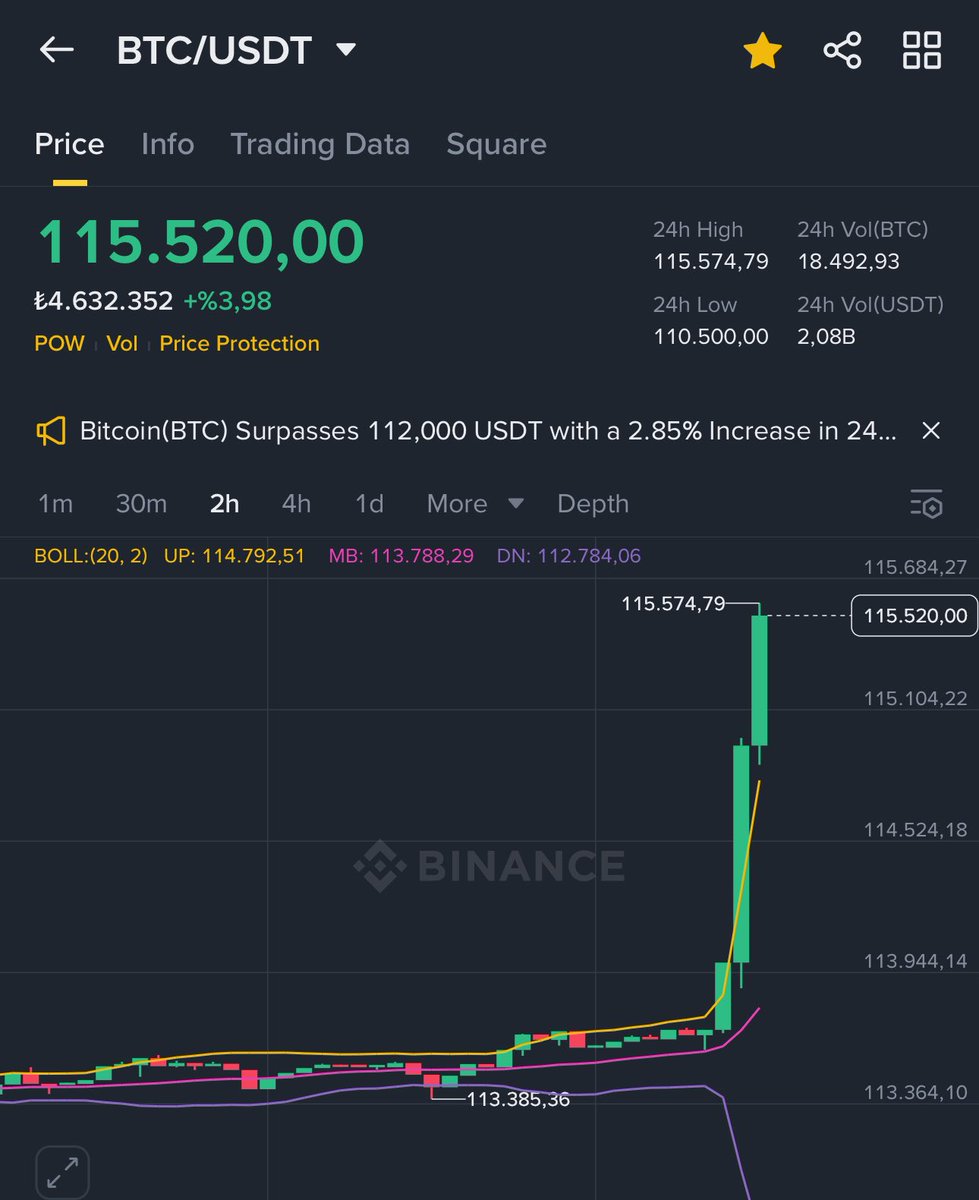Expand chart to fullscreen with arrows icon
The height and width of the screenshot is (1200, 979).
point(62,1172)
